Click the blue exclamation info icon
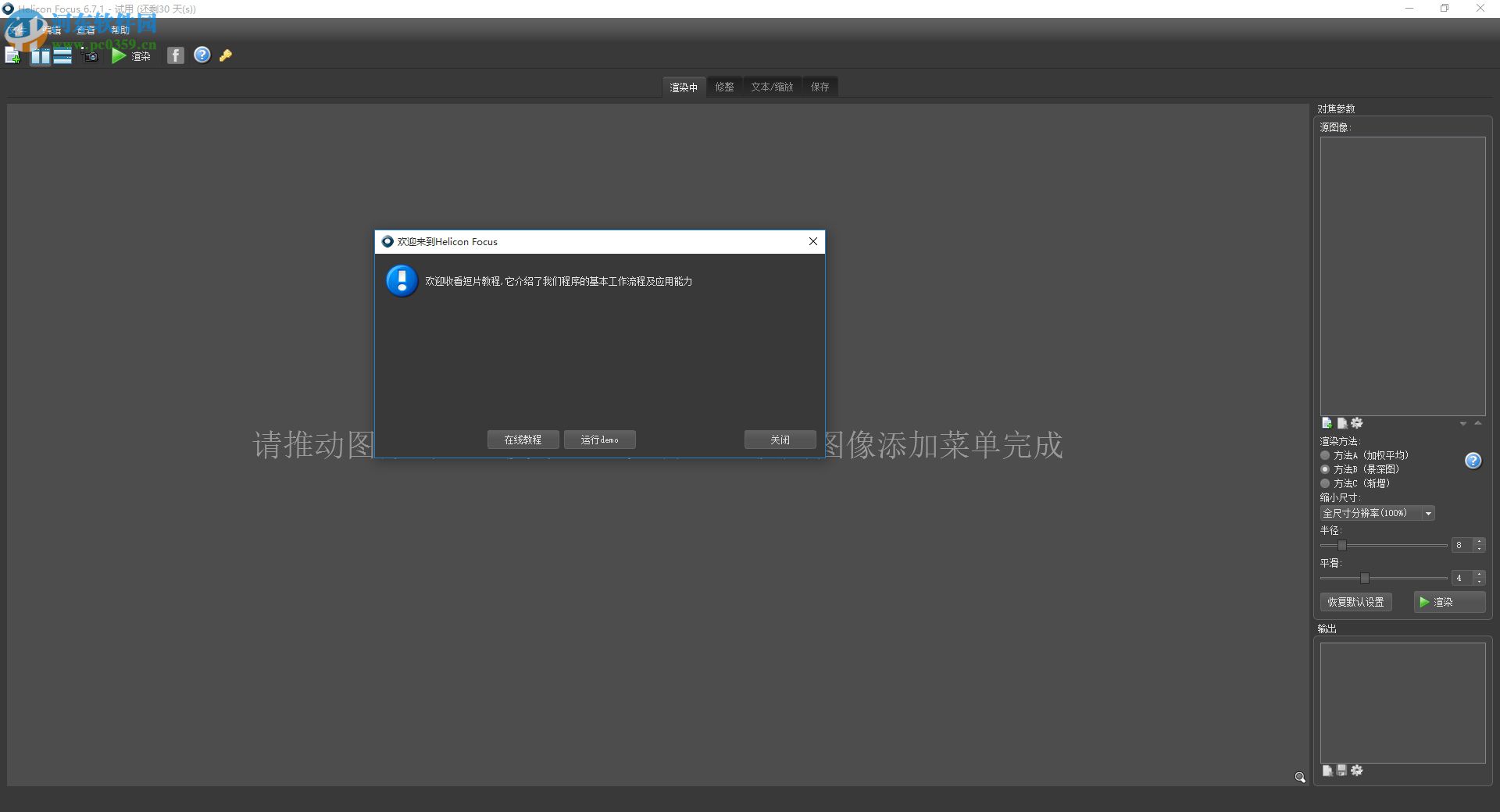The width and height of the screenshot is (1500, 812). (x=402, y=281)
